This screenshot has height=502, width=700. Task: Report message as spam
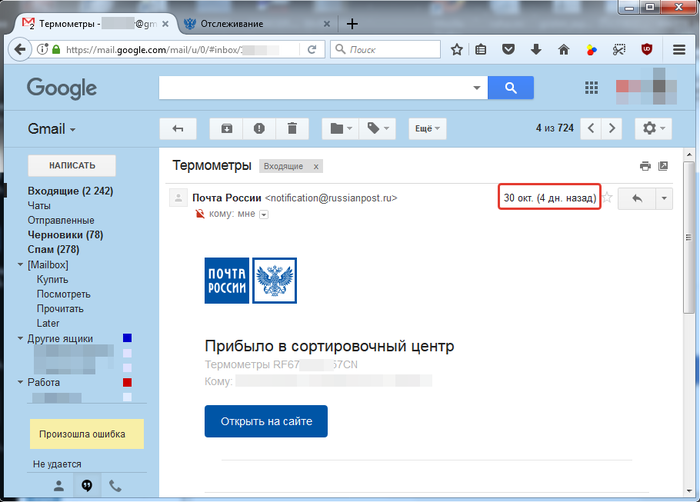[x=259, y=128]
